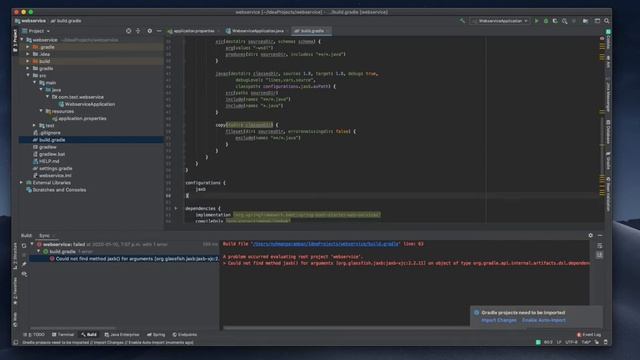
Task: Click the green inspection indicator at editor top right
Action: [608, 31]
